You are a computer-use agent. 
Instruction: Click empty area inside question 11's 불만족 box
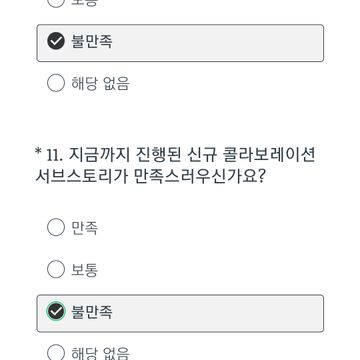[217, 313]
